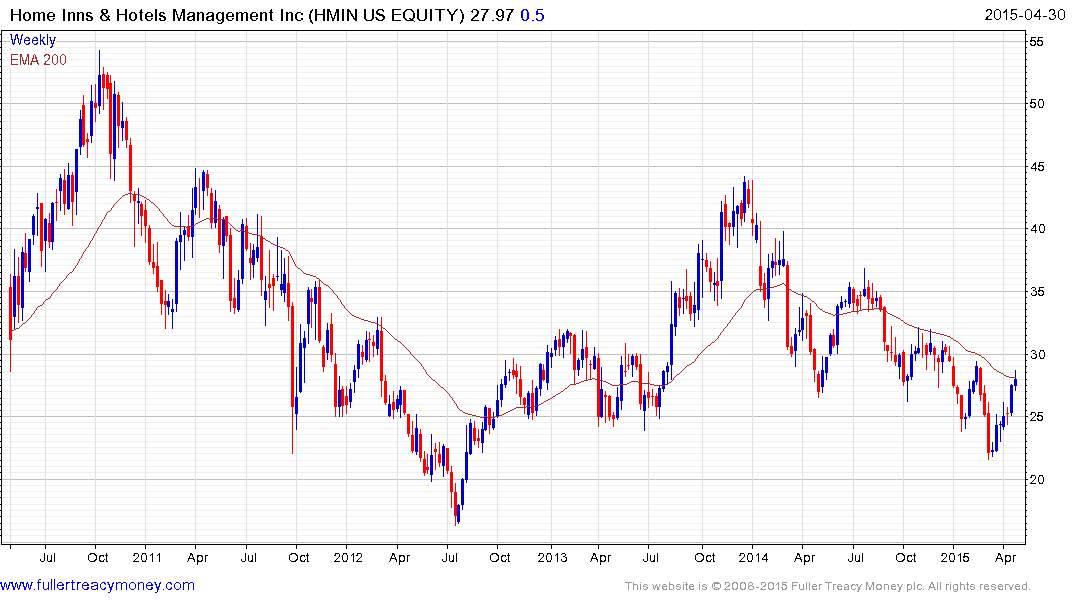Select the EMA 200 legend label
1075x600 pixels.
41,59
